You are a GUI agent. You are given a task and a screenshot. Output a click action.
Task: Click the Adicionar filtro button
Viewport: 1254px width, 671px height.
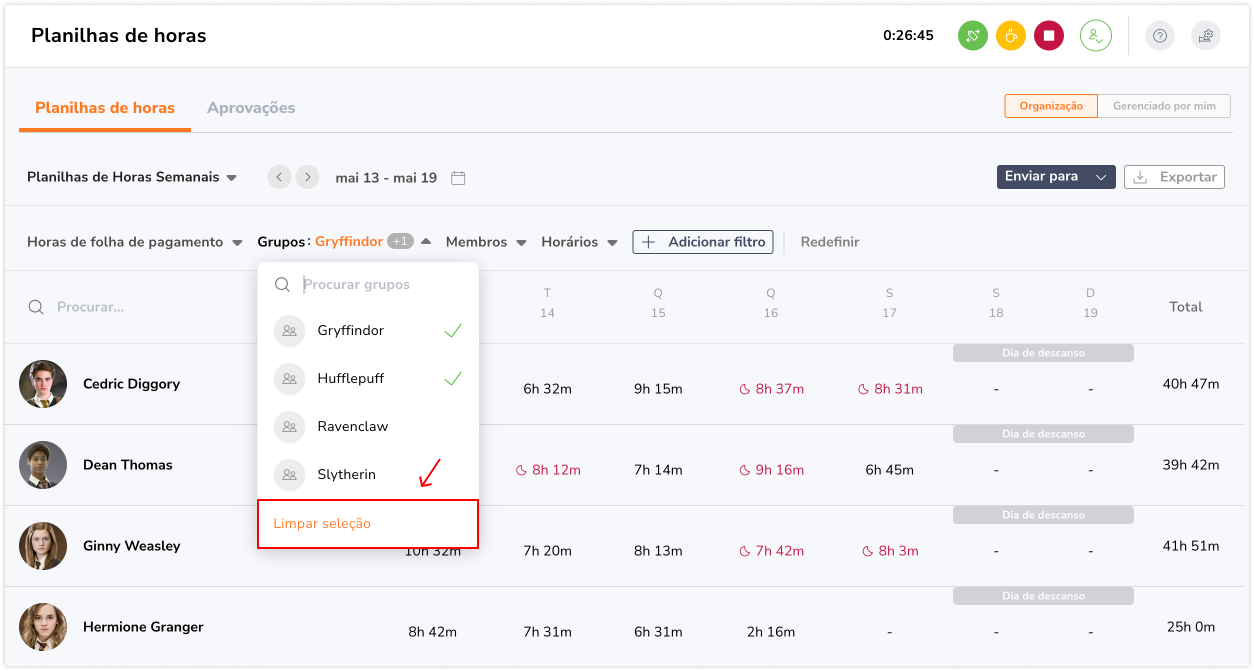click(x=702, y=242)
